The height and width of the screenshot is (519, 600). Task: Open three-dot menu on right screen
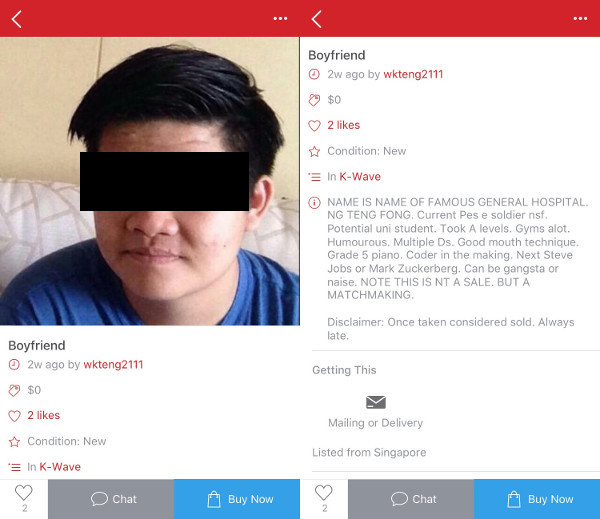click(580, 18)
